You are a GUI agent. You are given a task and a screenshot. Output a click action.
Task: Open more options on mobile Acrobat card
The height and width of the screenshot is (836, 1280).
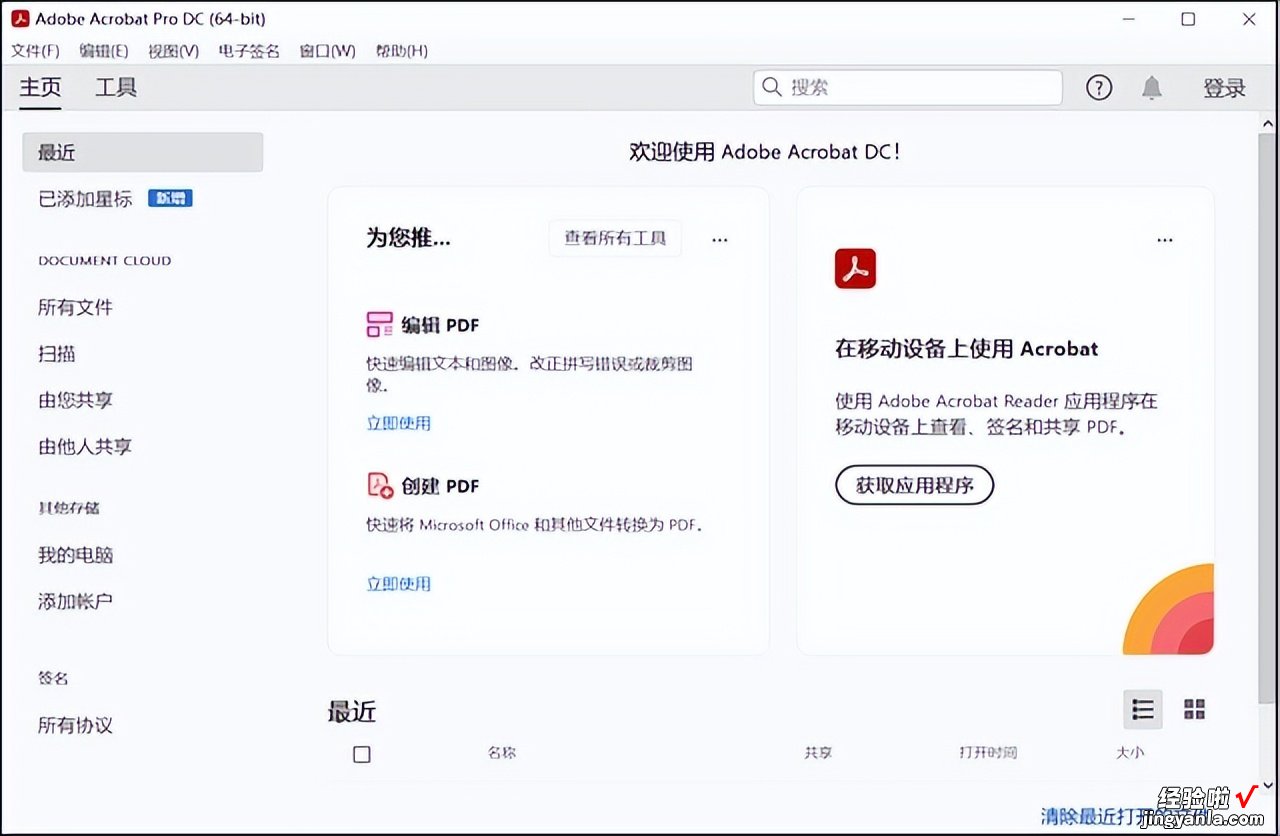click(x=1165, y=239)
